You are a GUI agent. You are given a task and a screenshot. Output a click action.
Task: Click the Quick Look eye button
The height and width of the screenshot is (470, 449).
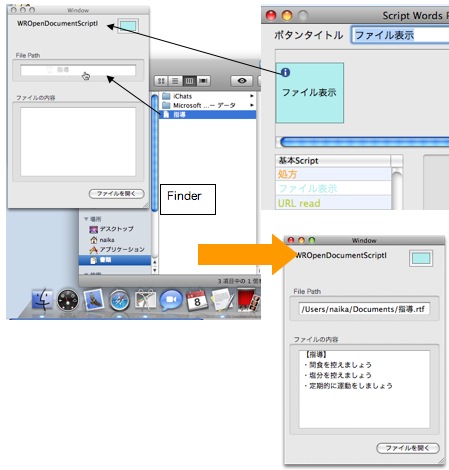click(x=242, y=81)
